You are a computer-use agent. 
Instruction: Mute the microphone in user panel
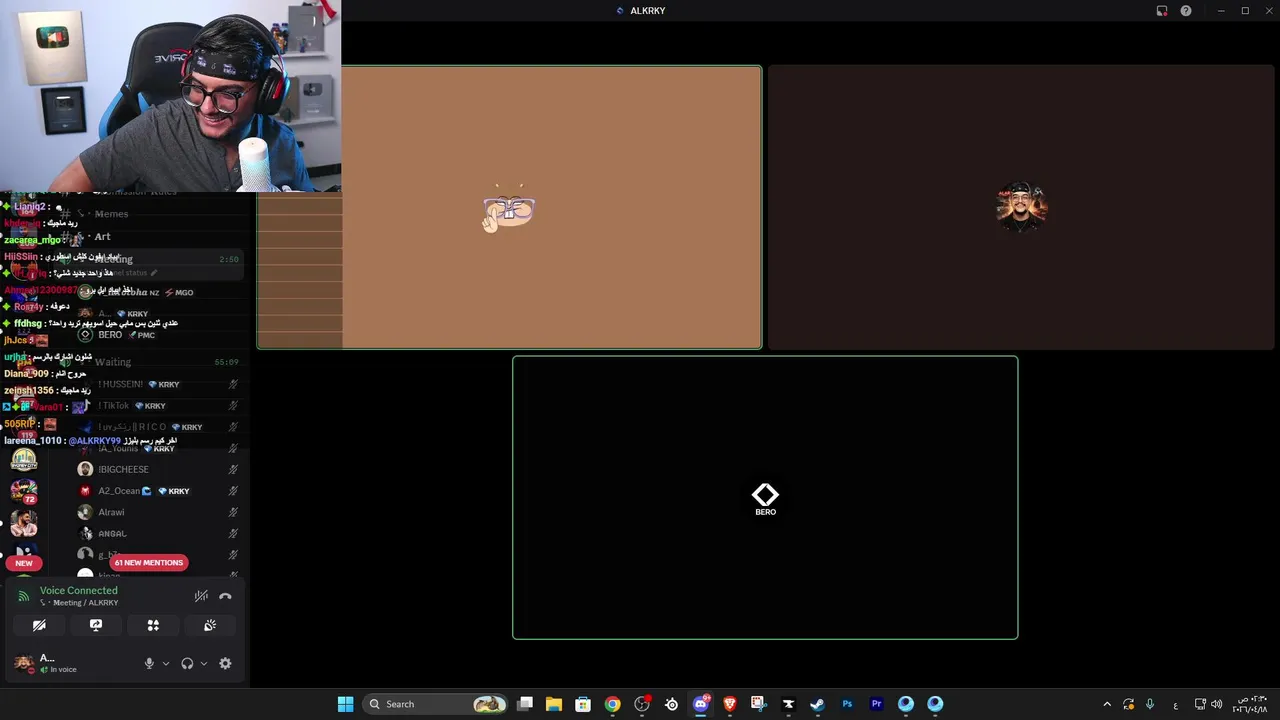pos(149,663)
